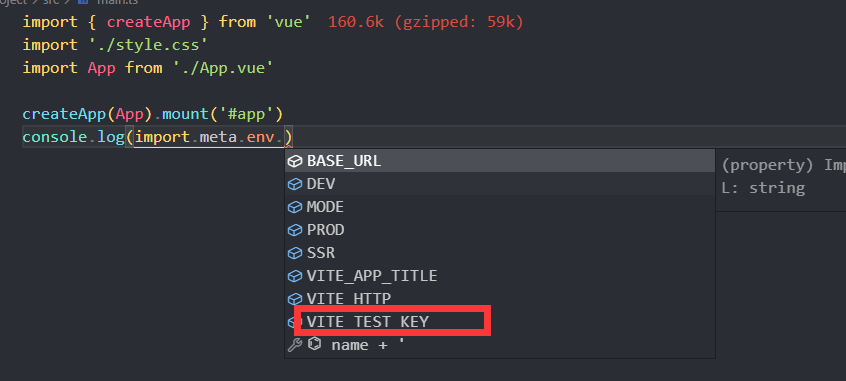Screen dimensions: 846x381
Task: Choose the MODE suggestion entry
Action: coord(500,207)
